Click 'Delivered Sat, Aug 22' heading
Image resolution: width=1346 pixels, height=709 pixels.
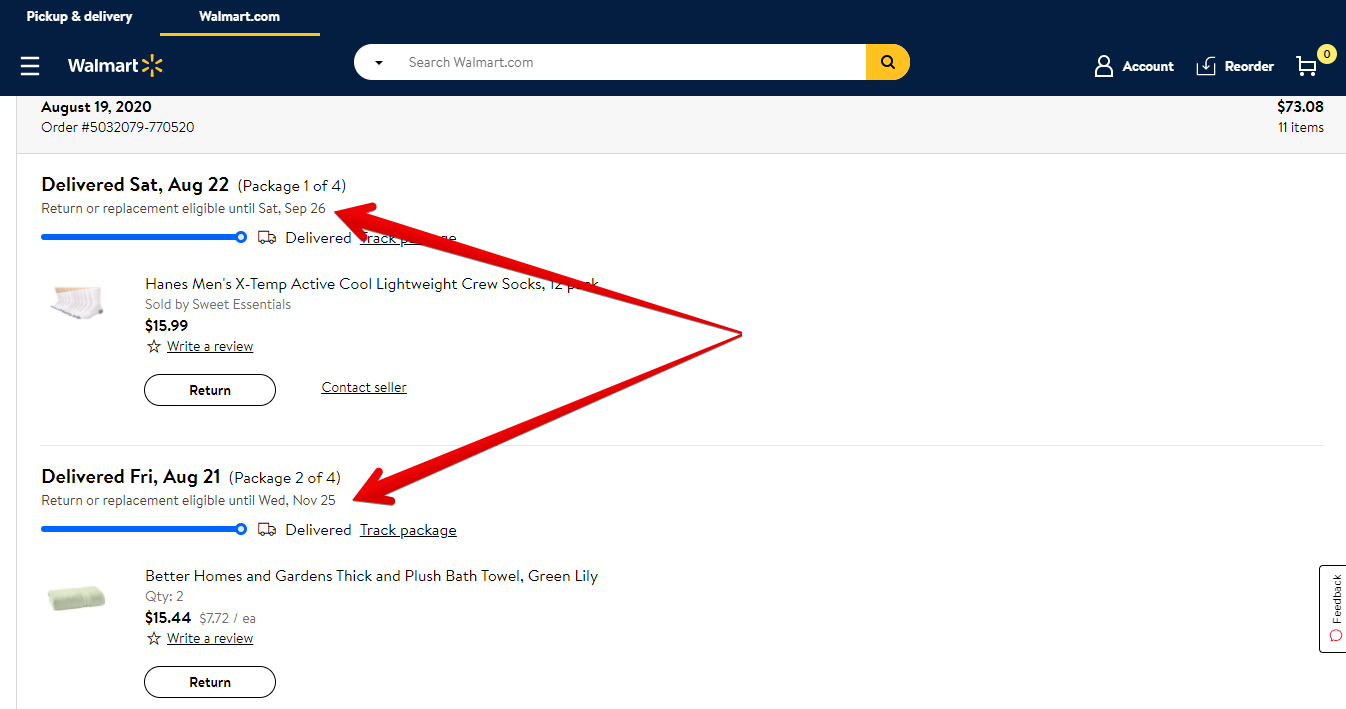pyautogui.click(x=135, y=185)
